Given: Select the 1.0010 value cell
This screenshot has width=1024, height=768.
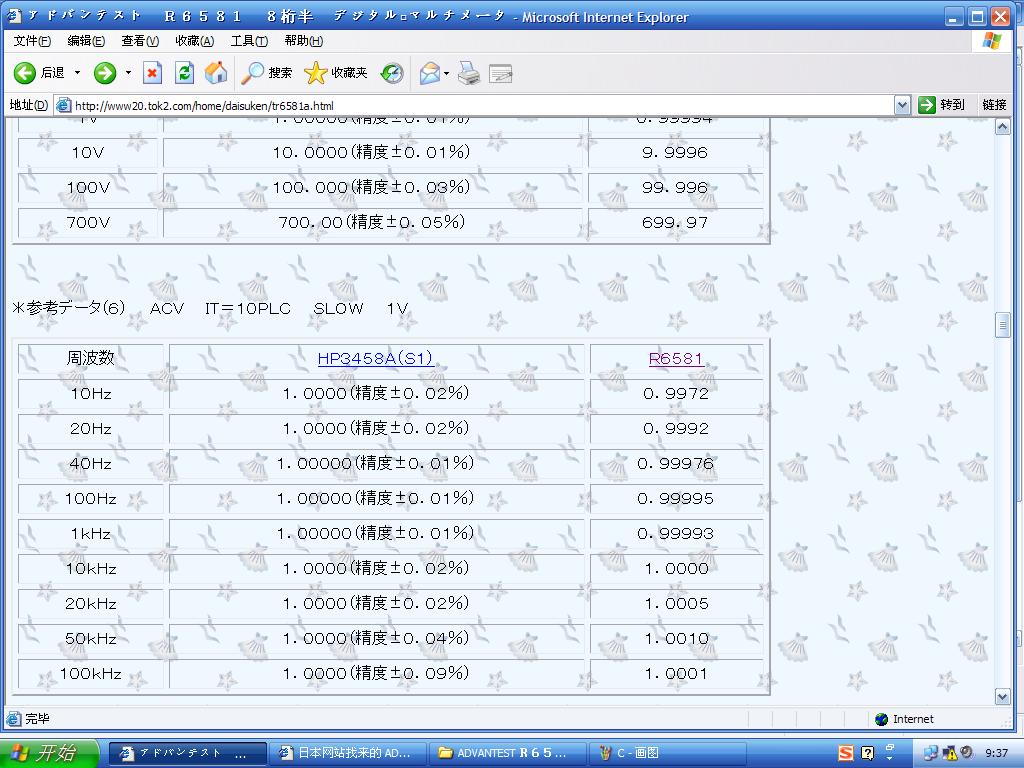Looking at the screenshot, I should 676,638.
